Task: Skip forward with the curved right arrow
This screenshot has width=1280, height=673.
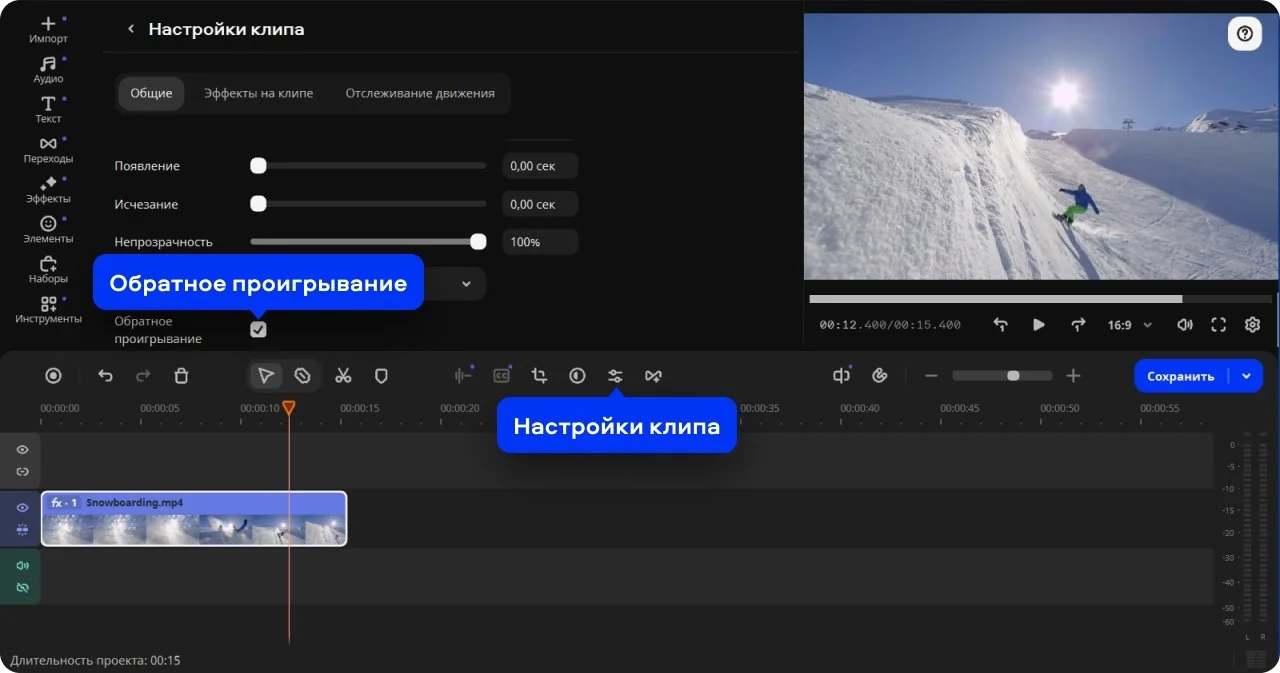Action: pos(1078,325)
